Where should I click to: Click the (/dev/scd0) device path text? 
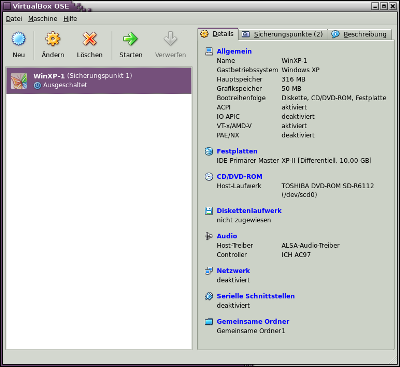click(x=299, y=195)
